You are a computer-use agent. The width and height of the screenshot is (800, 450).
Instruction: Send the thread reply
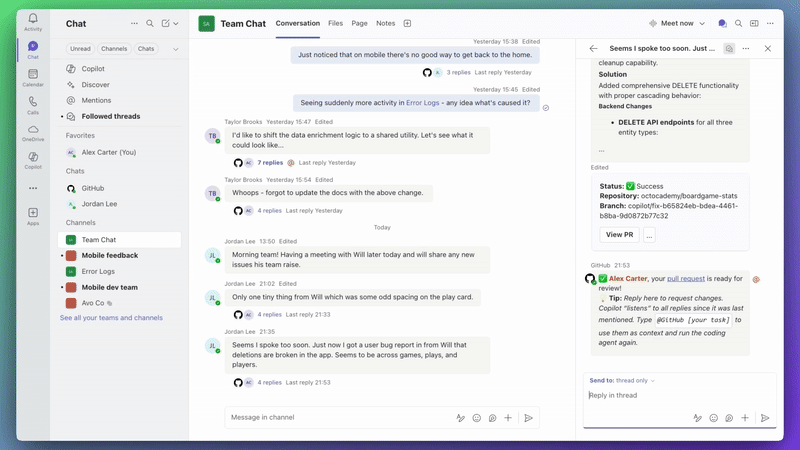point(765,418)
